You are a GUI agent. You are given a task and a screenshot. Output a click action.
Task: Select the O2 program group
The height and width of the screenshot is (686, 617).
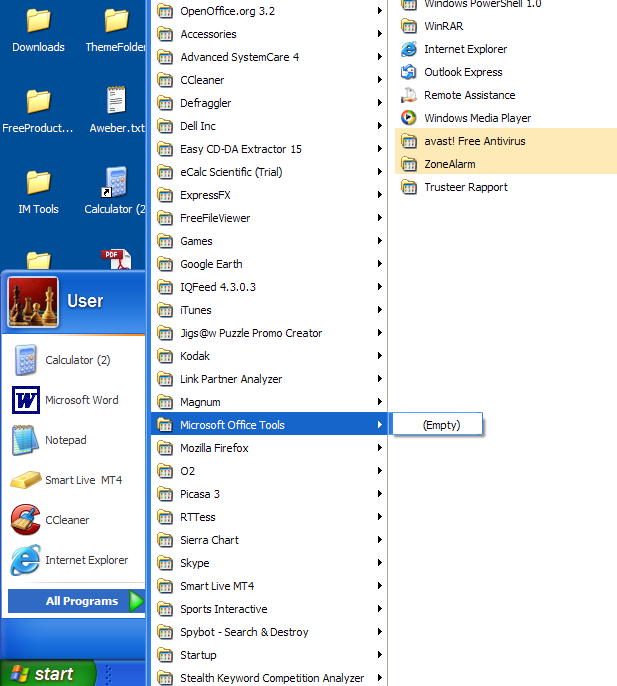pyautogui.click(x=269, y=471)
